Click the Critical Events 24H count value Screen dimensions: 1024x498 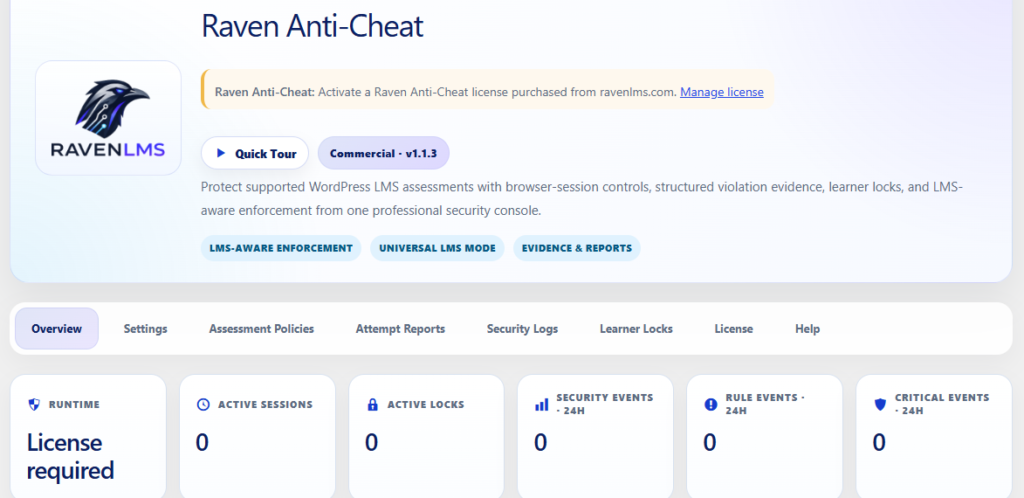coord(879,443)
